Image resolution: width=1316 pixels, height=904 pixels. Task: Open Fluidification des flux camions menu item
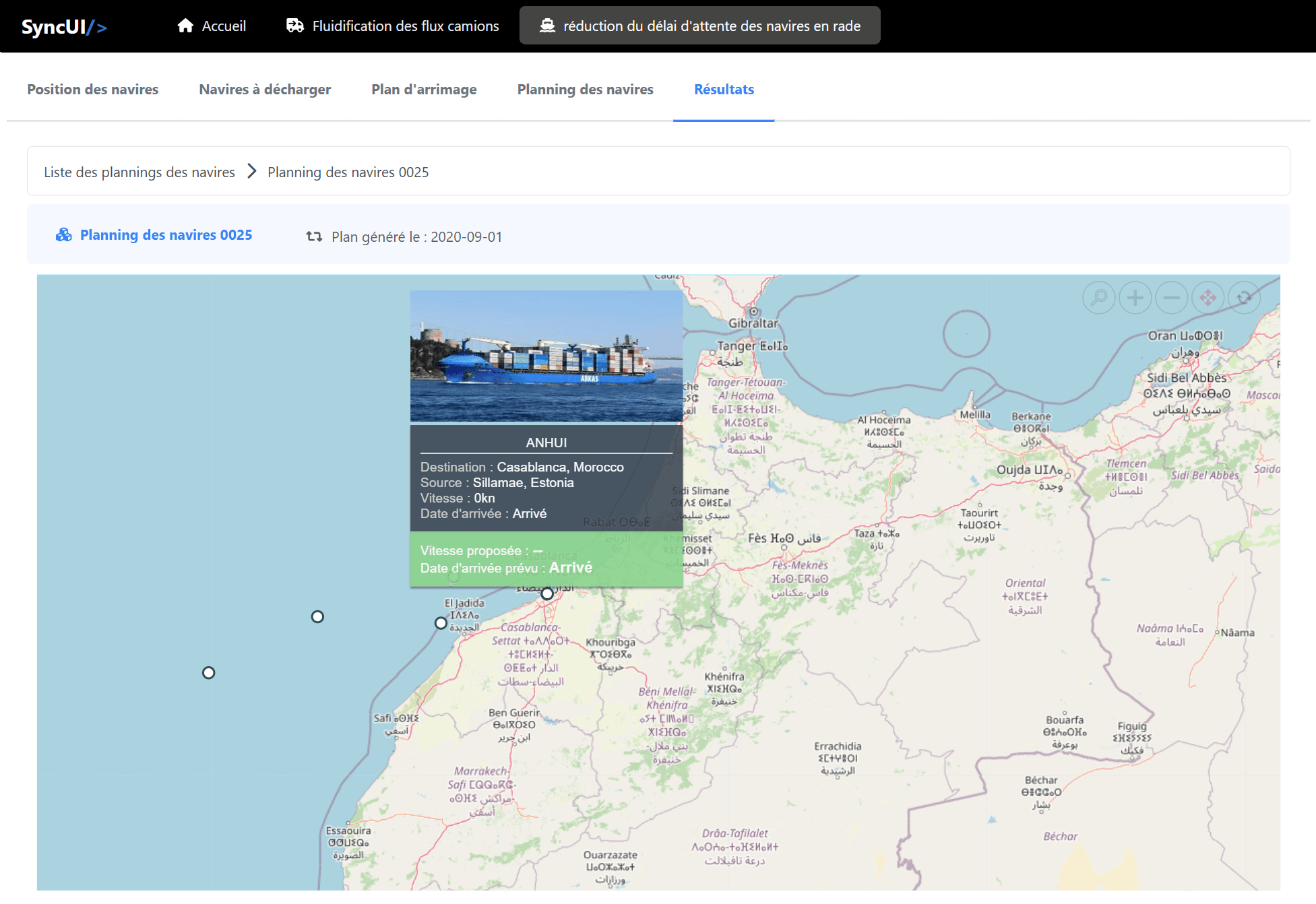[405, 26]
